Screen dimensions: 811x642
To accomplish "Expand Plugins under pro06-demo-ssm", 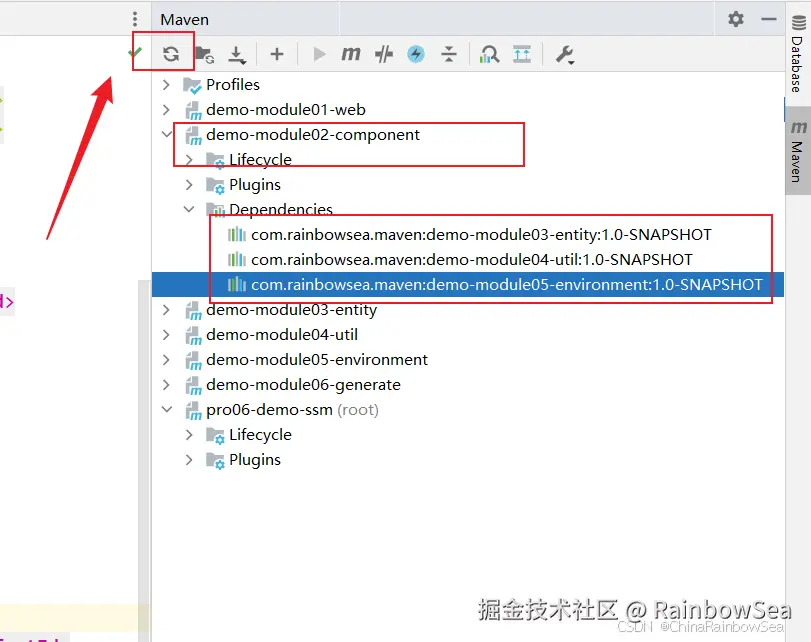I will pyautogui.click(x=189, y=459).
